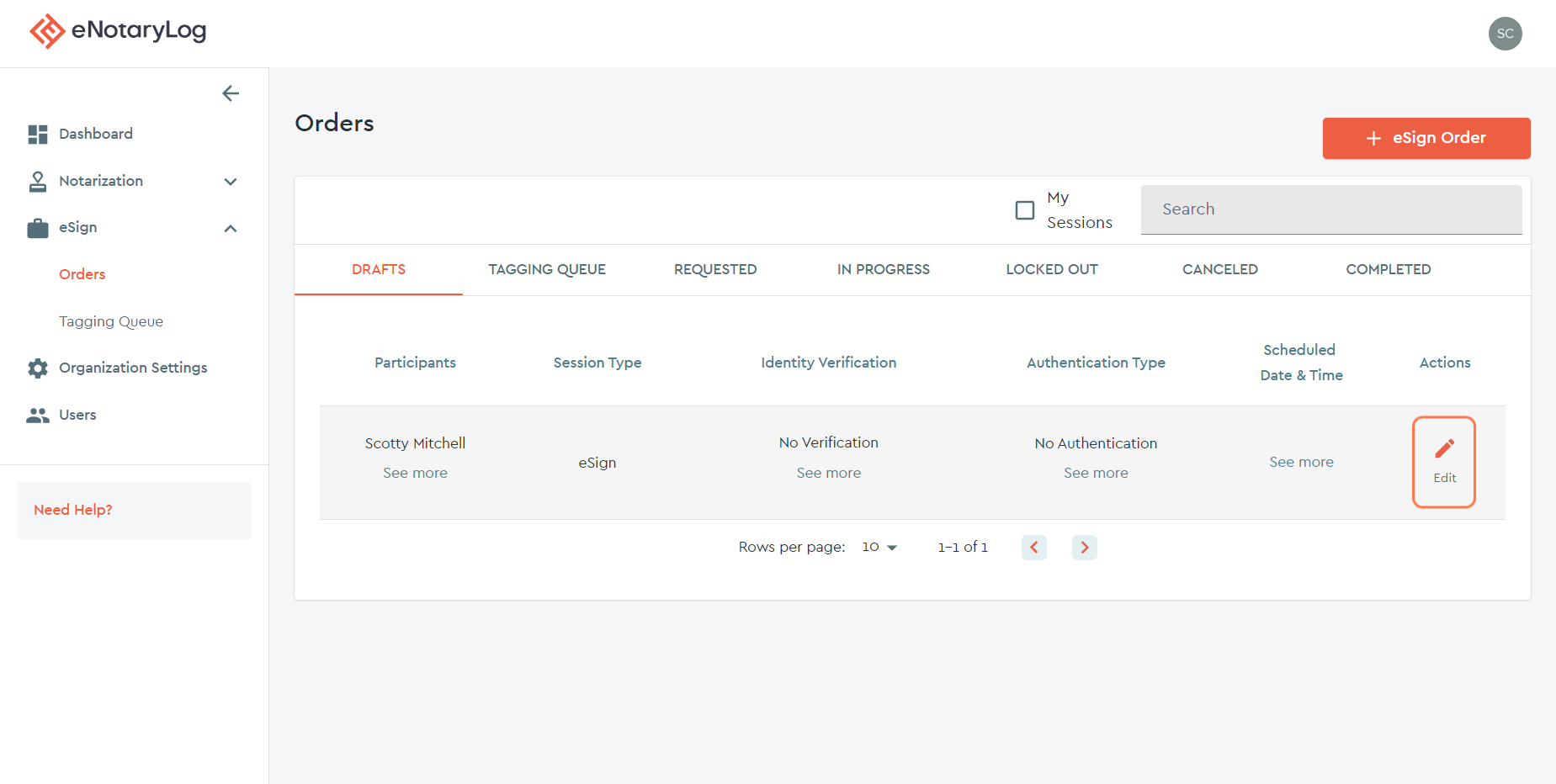Click Scotty Mitchell participant name
The height and width of the screenshot is (784, 1556).
click(x=415, y=443)
